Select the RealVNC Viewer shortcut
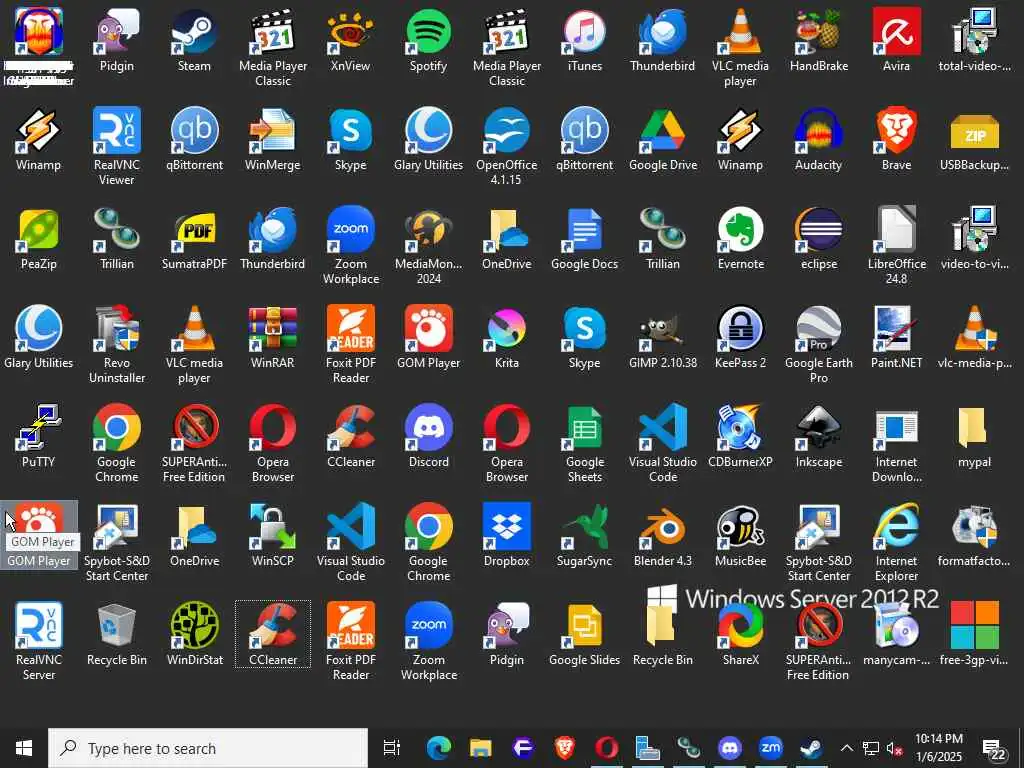 [x=116, y=146]
